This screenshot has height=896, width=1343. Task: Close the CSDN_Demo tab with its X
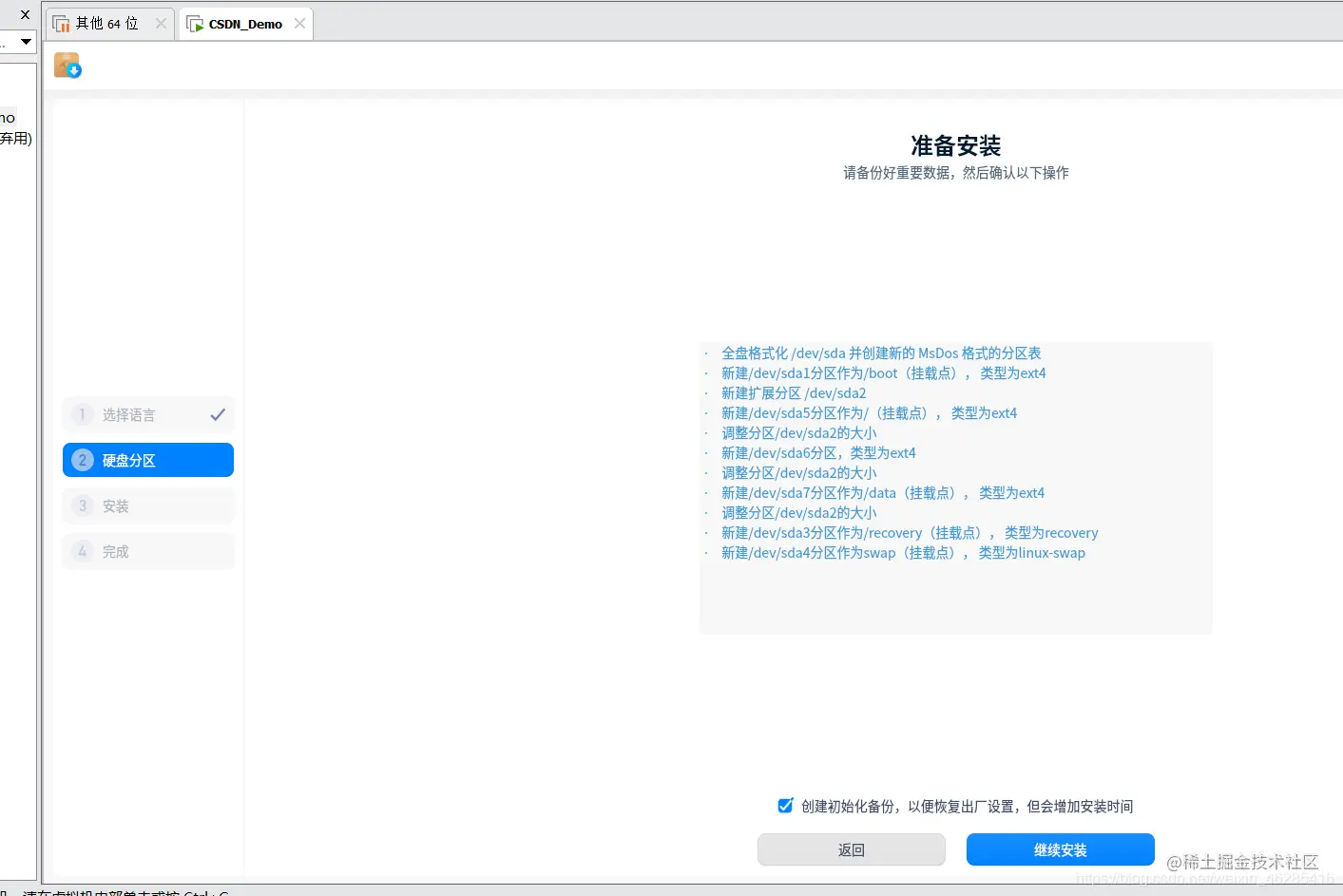[x=300, y=23]
